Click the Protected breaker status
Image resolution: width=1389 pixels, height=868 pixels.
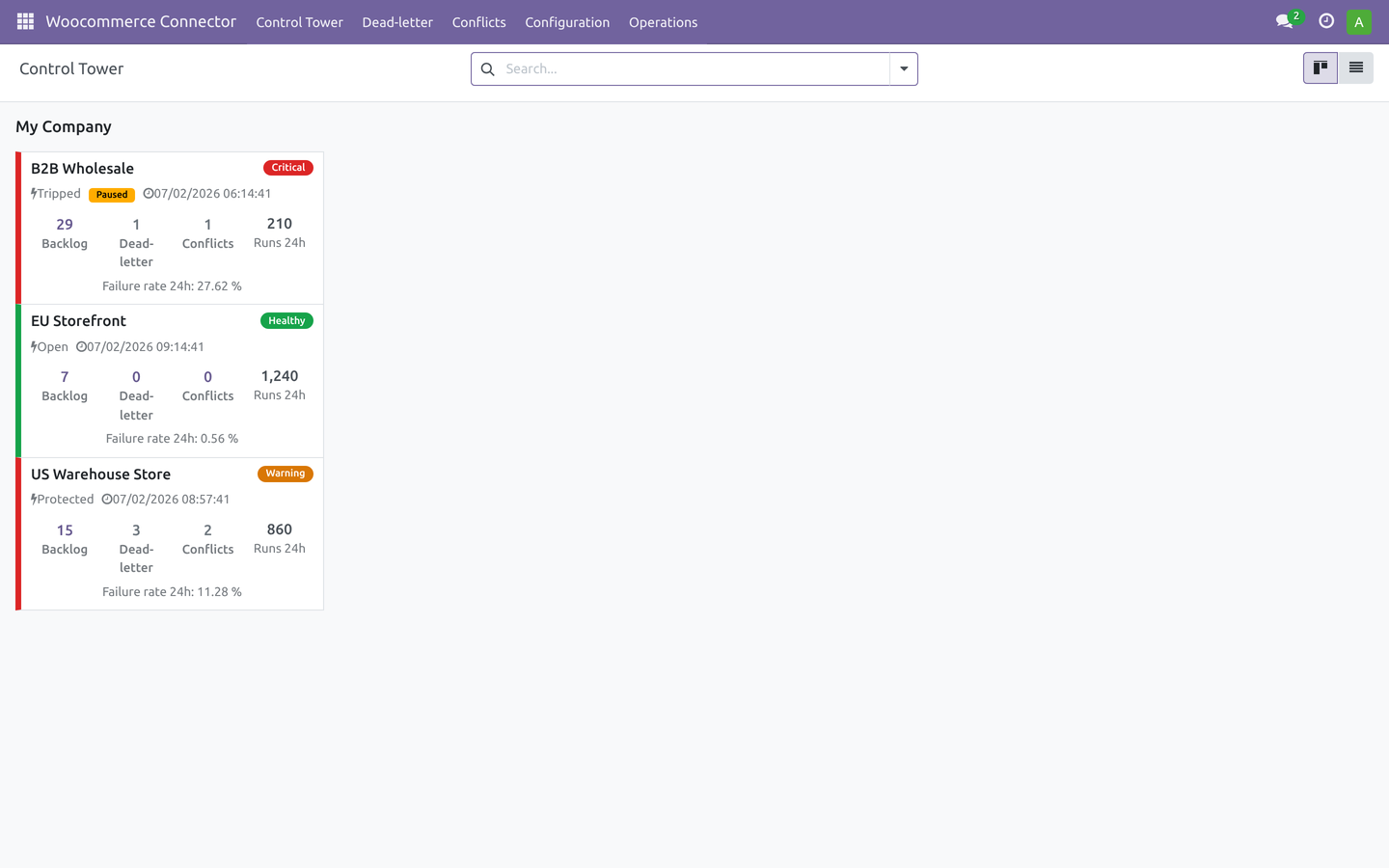pos(63,500)
